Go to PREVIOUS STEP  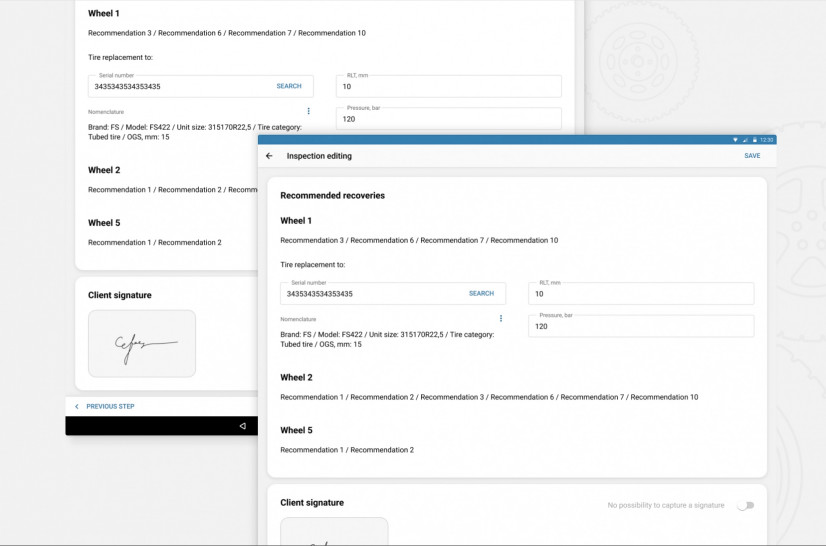(110, 407)
